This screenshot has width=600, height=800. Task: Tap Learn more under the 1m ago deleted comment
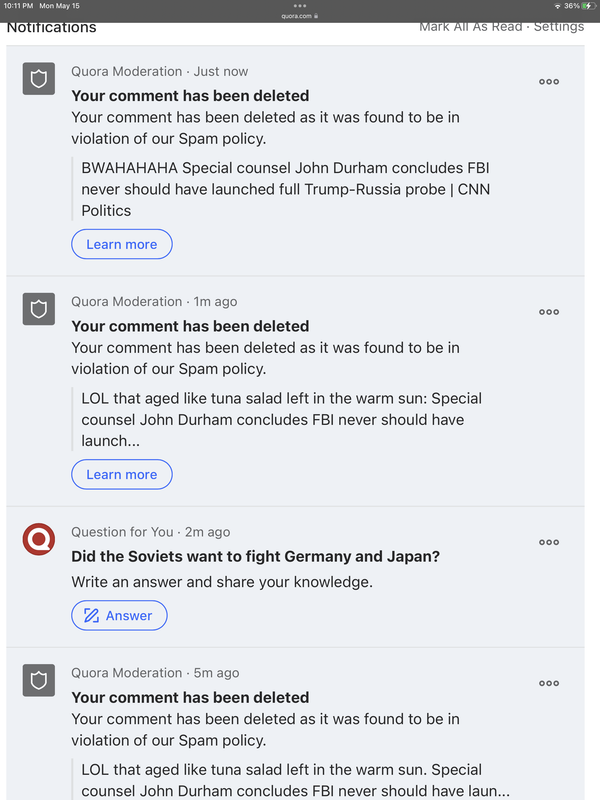(x=122, y=474)
